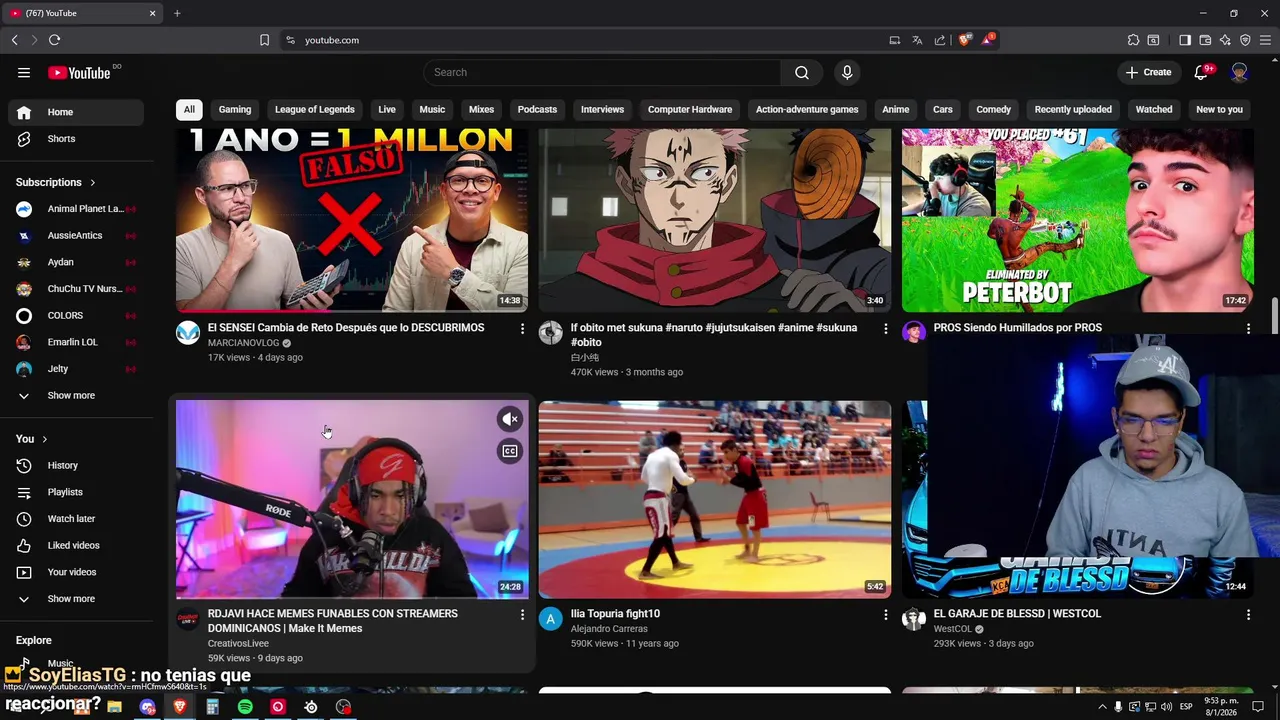Select the All filter chip
The image size is (1280, 720).
(x=189, y=109)
